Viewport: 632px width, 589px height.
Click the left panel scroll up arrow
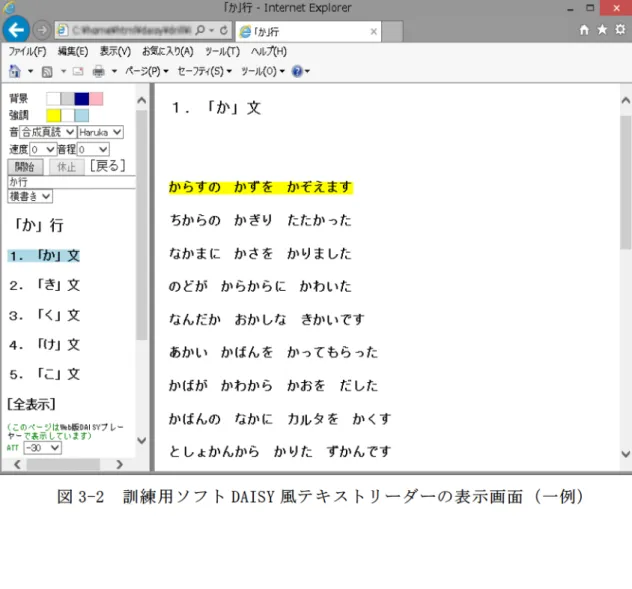tap(141, 100)
